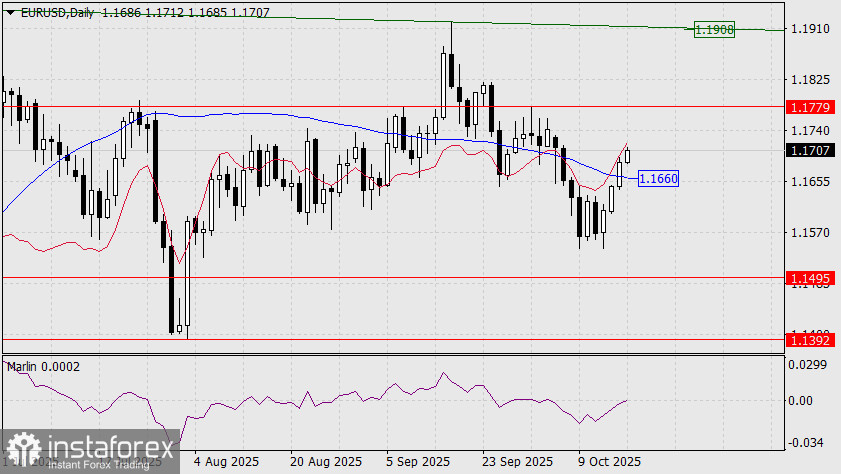Click the 1.1655 axis value

coord(810,182)
